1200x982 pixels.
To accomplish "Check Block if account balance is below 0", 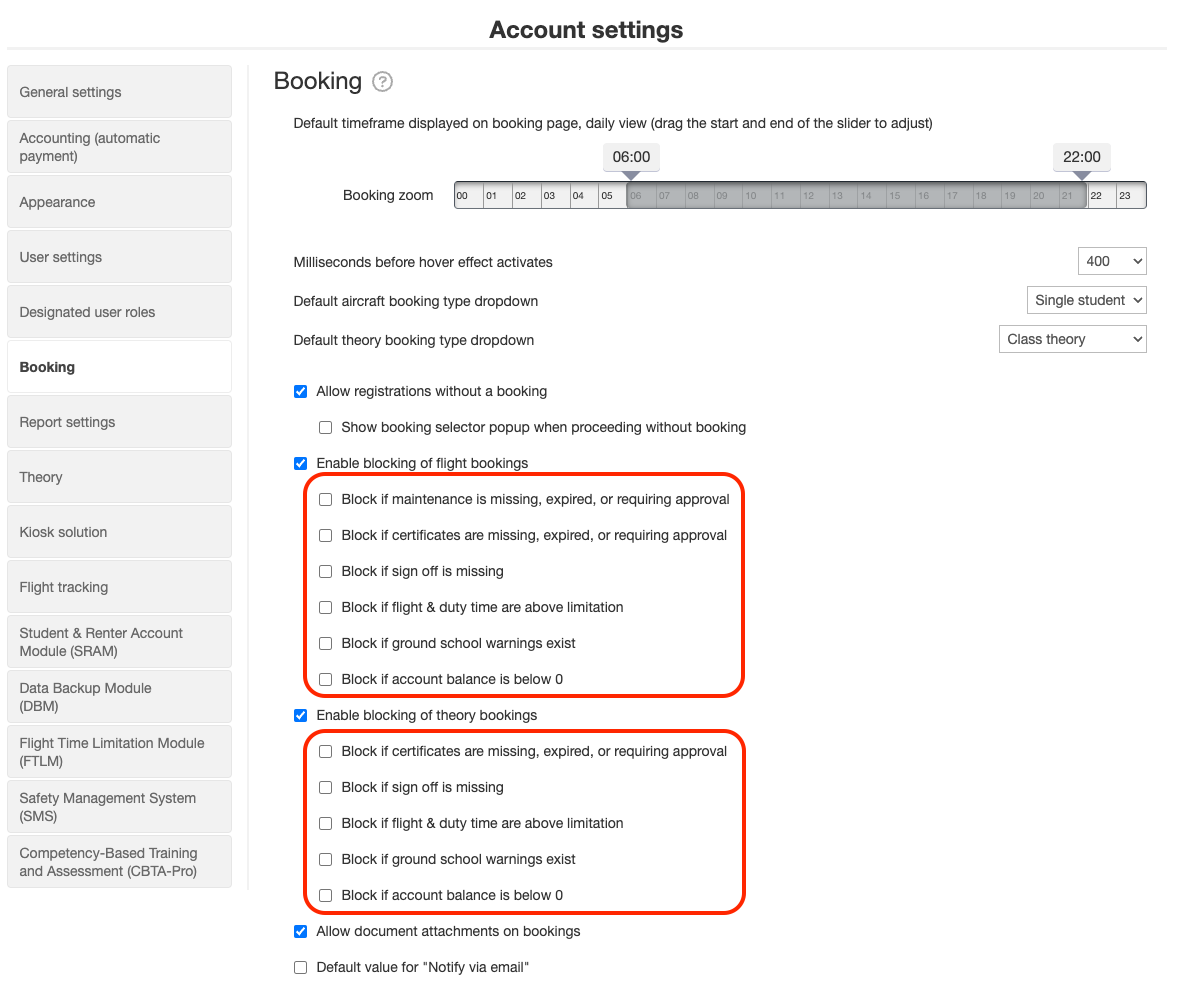I will pyautogui.click(x=325, y=679).
